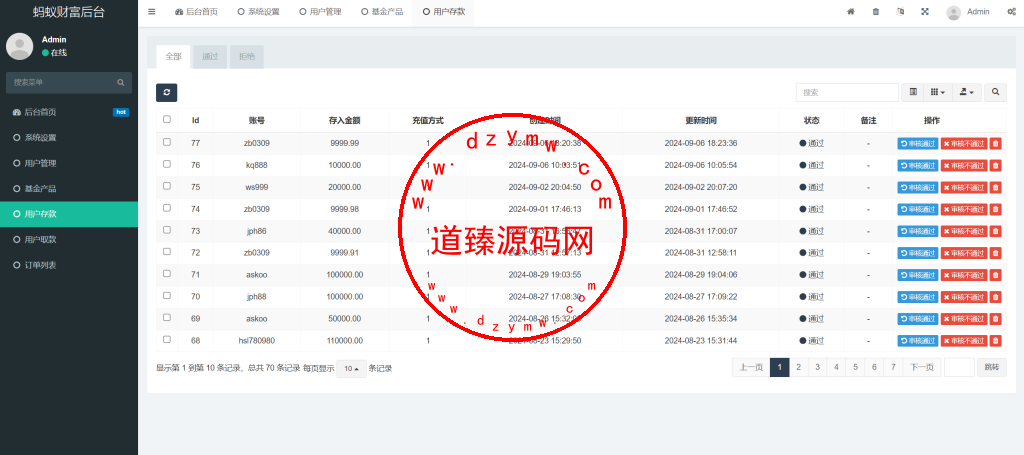Open 后台首页 in the sidebar
Screen dimensions: 1024x455
69,112
